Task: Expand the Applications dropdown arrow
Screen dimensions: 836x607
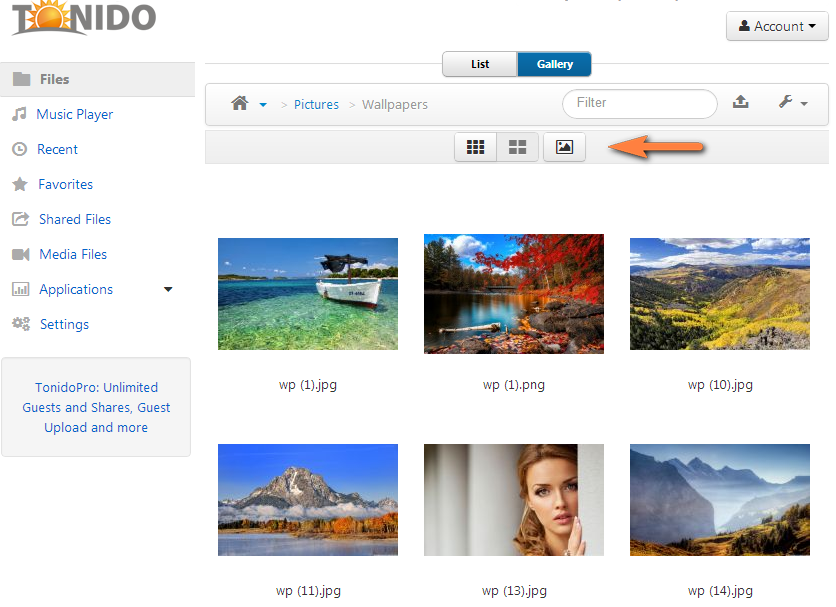Action: [168, 290]
